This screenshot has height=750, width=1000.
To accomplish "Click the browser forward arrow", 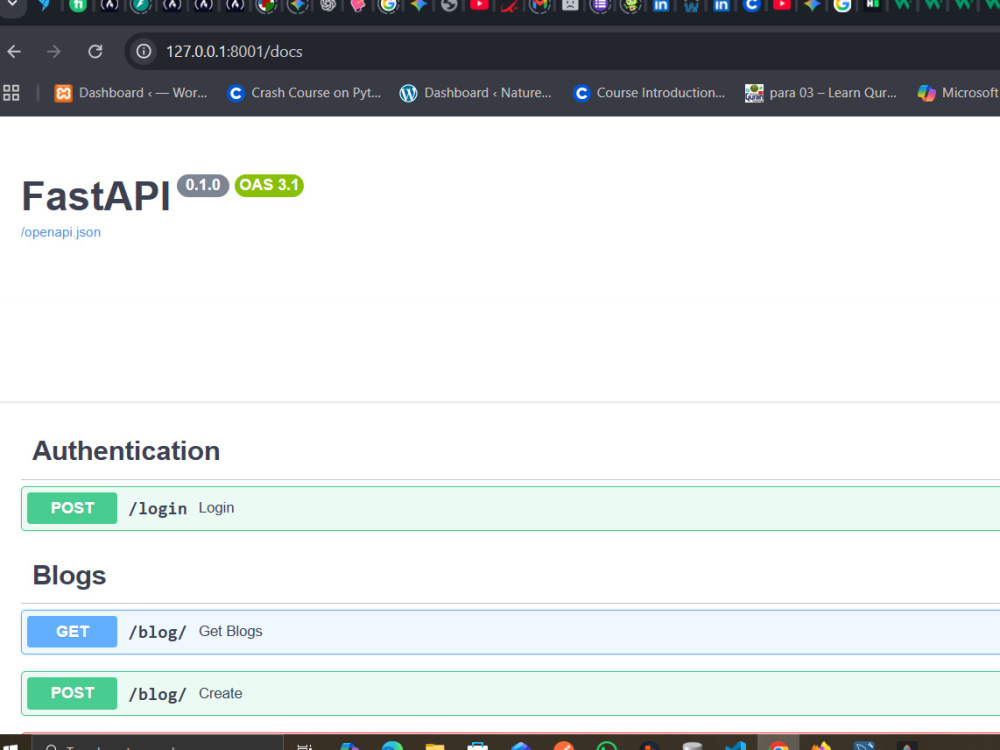I will 54,52.
